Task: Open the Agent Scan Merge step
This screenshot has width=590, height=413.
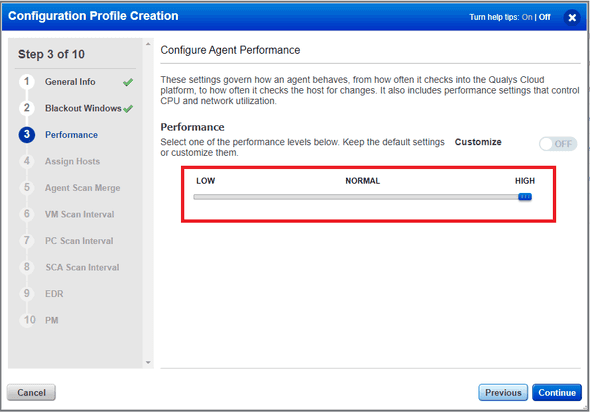Action: coord(82,188)
